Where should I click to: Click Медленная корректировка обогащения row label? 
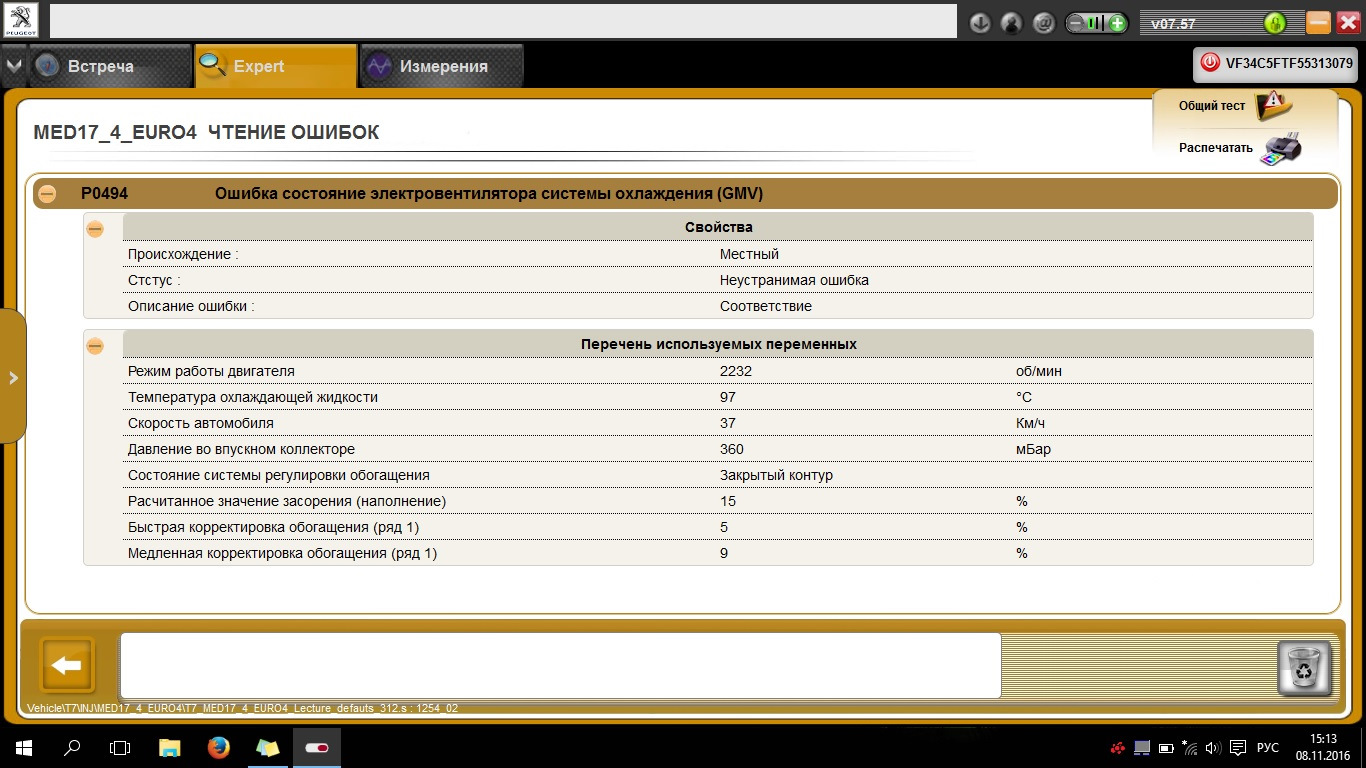pos(282,553)
